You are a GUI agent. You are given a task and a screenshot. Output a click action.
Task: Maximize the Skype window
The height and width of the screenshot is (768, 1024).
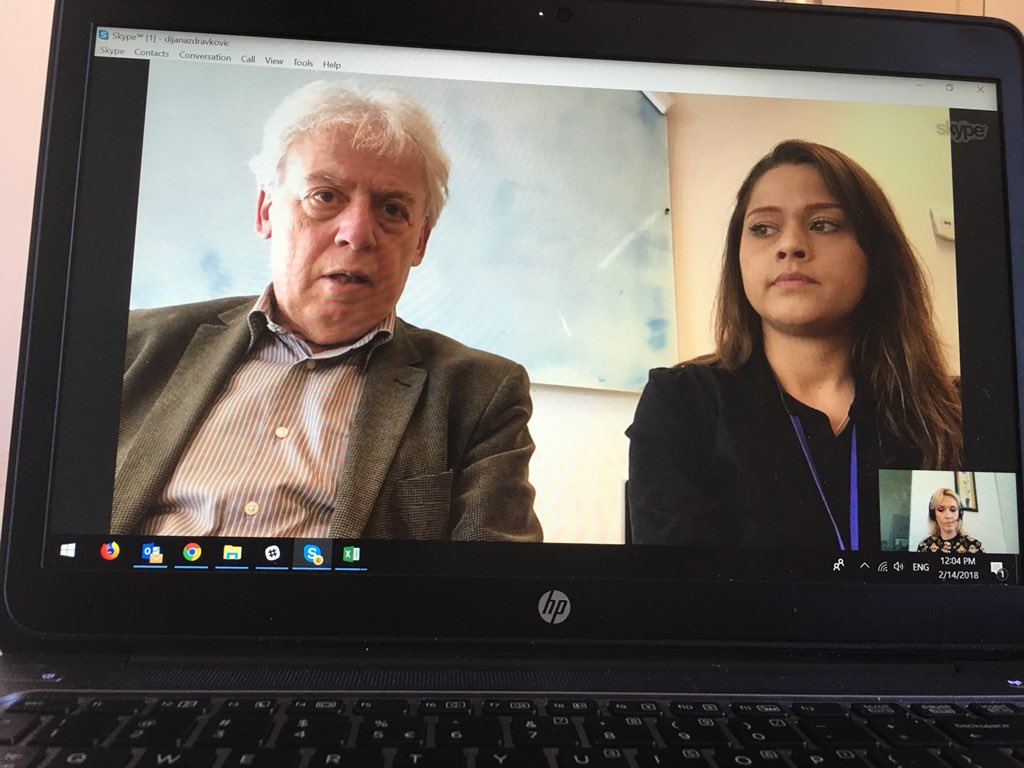(950, 88)
